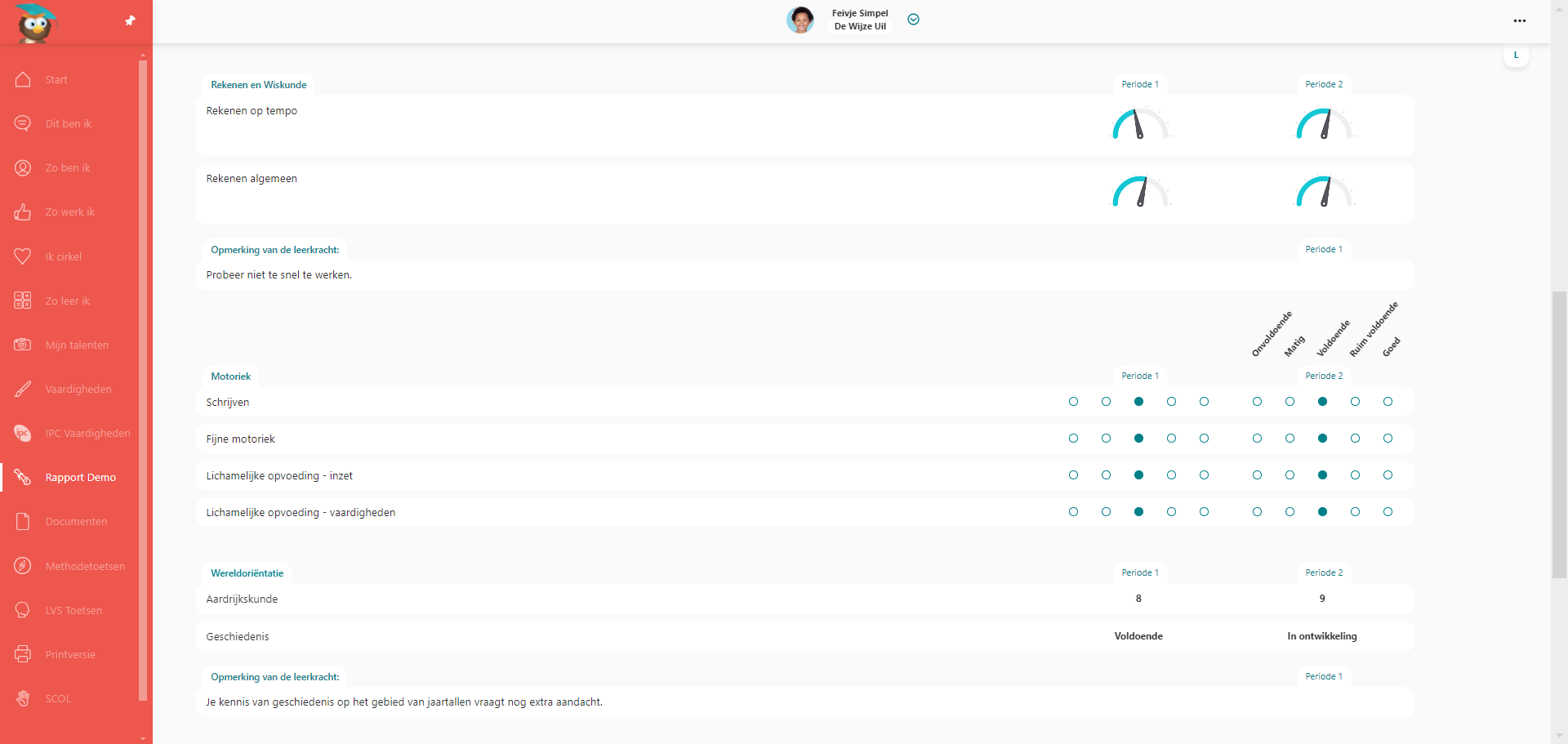Click the student avatar photo
The height and width of the screenshot is (744, 1568).
tap(800, 20)
